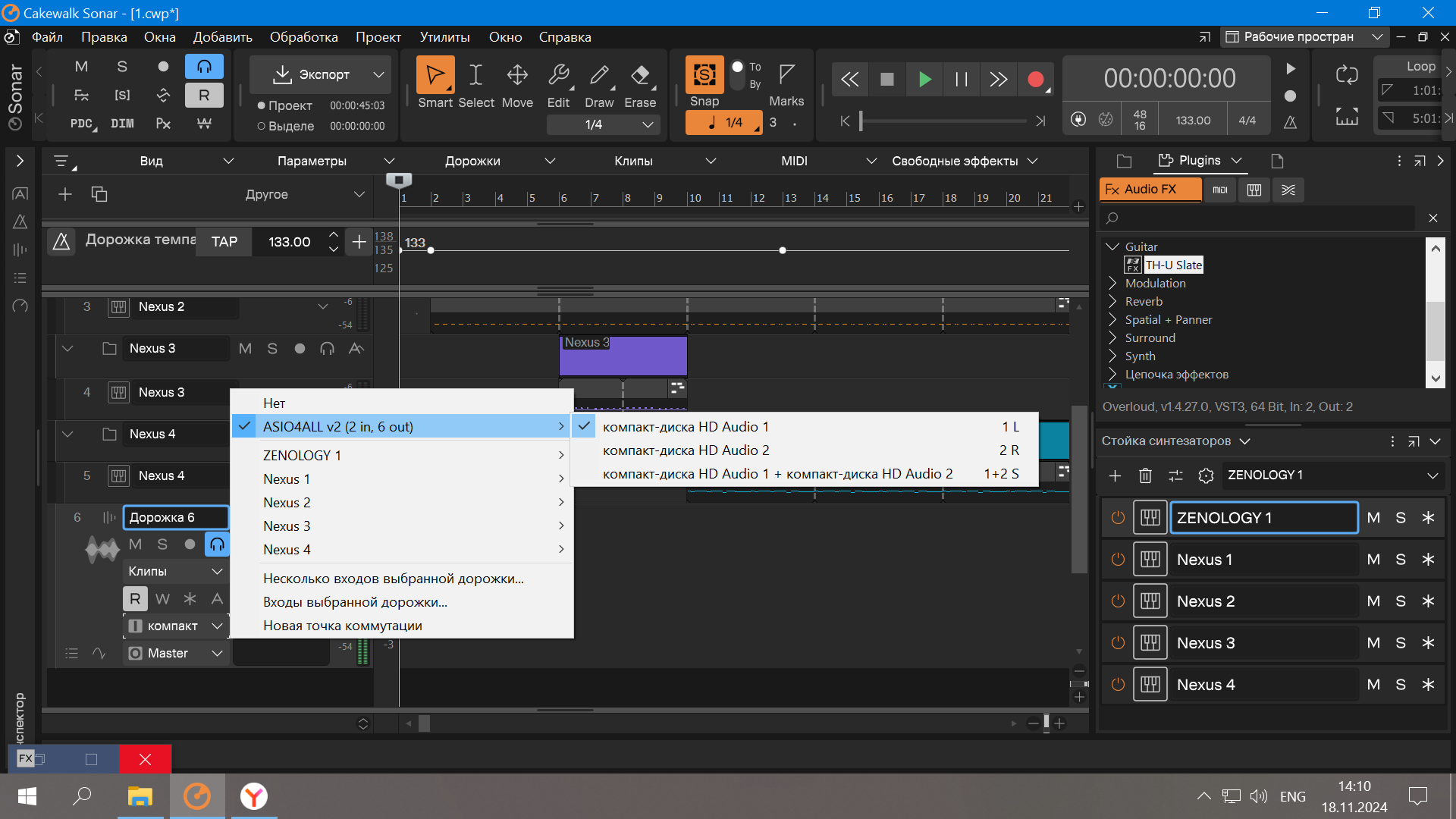The image size is (1456, 819).
Task: Click global Mute M button
Action: click(81, 67)
